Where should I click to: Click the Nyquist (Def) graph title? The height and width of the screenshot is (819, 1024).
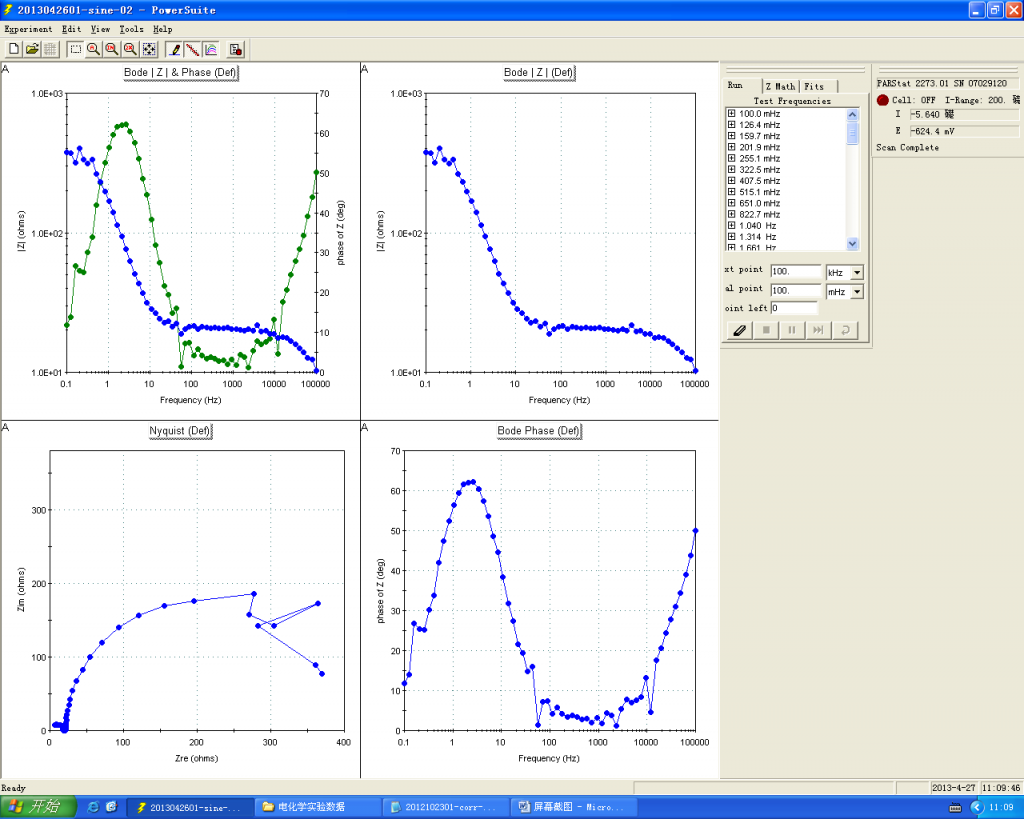pyautogui.click(x=180, y=431)
